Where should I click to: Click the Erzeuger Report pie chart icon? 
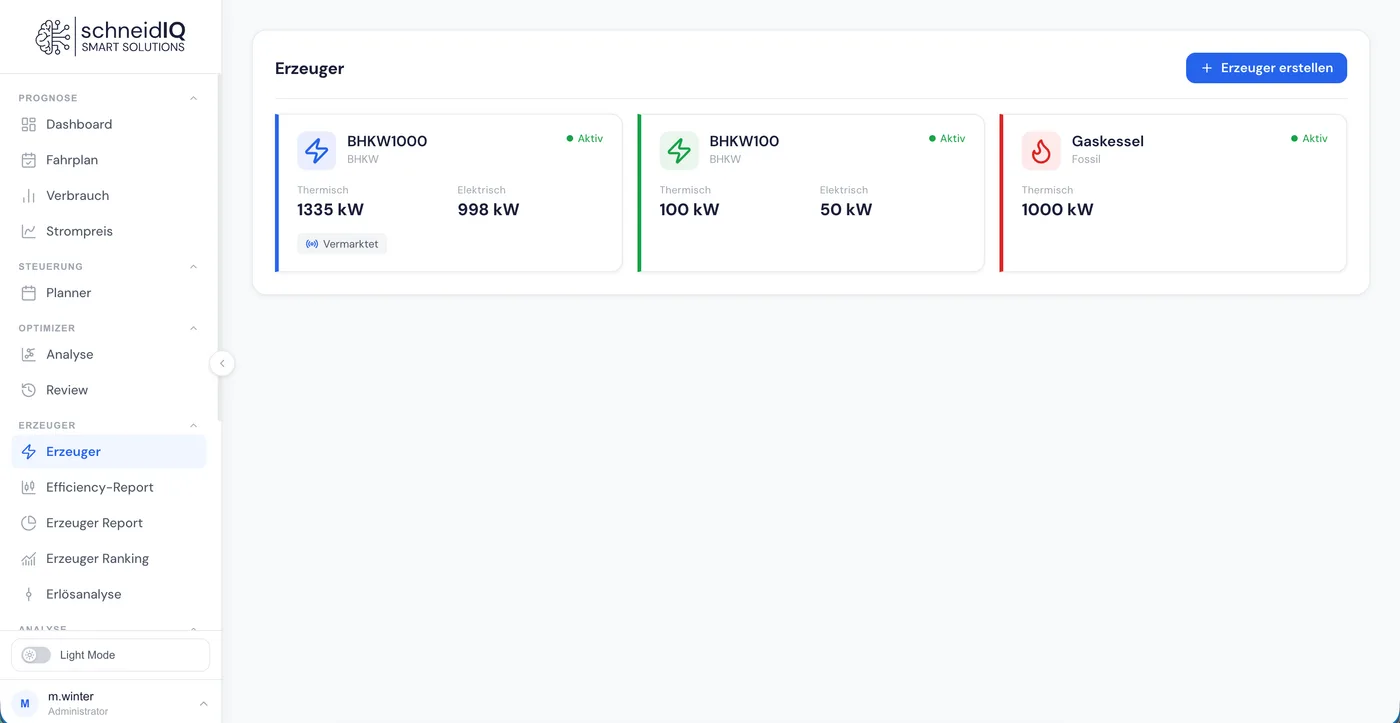click(x=29, y=523)
